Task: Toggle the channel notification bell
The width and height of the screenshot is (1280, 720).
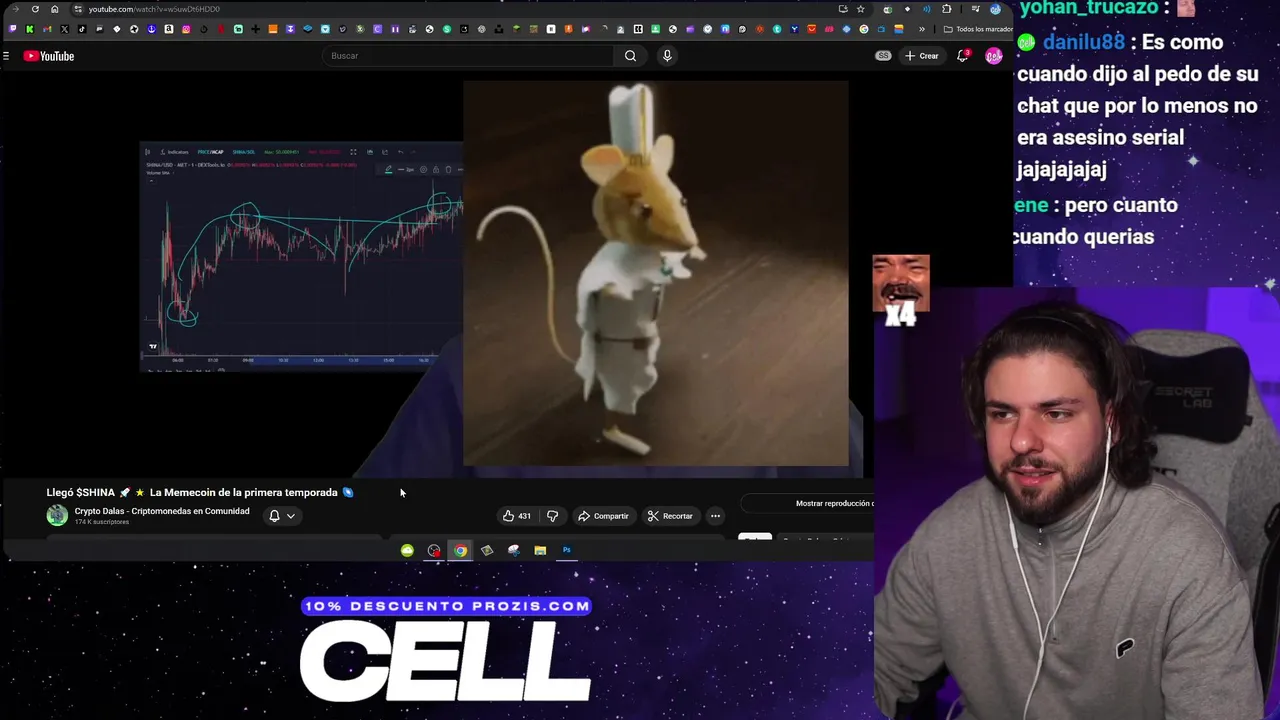Action: (x=274, y=516)
